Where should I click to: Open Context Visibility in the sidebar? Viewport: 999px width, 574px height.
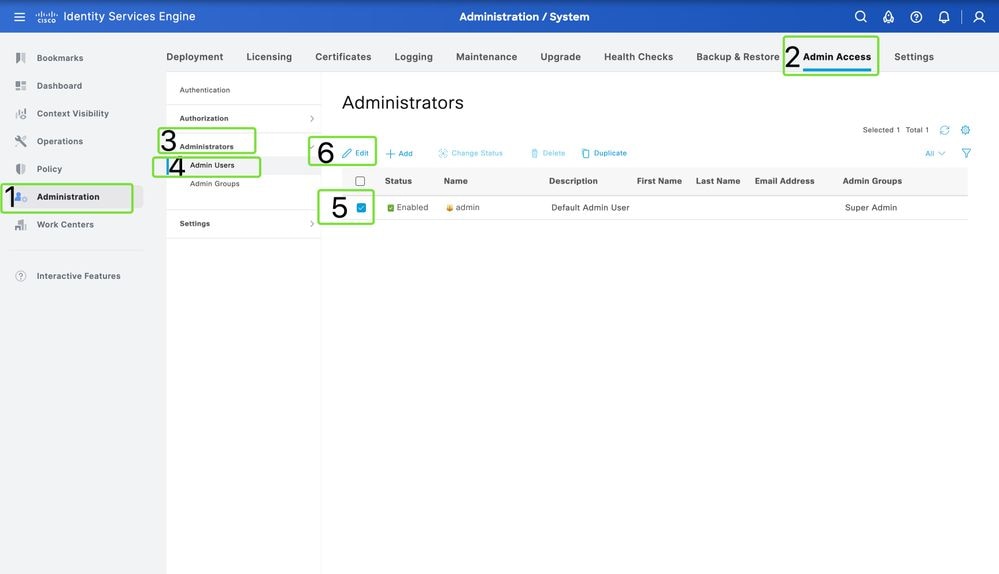(73, 113)
